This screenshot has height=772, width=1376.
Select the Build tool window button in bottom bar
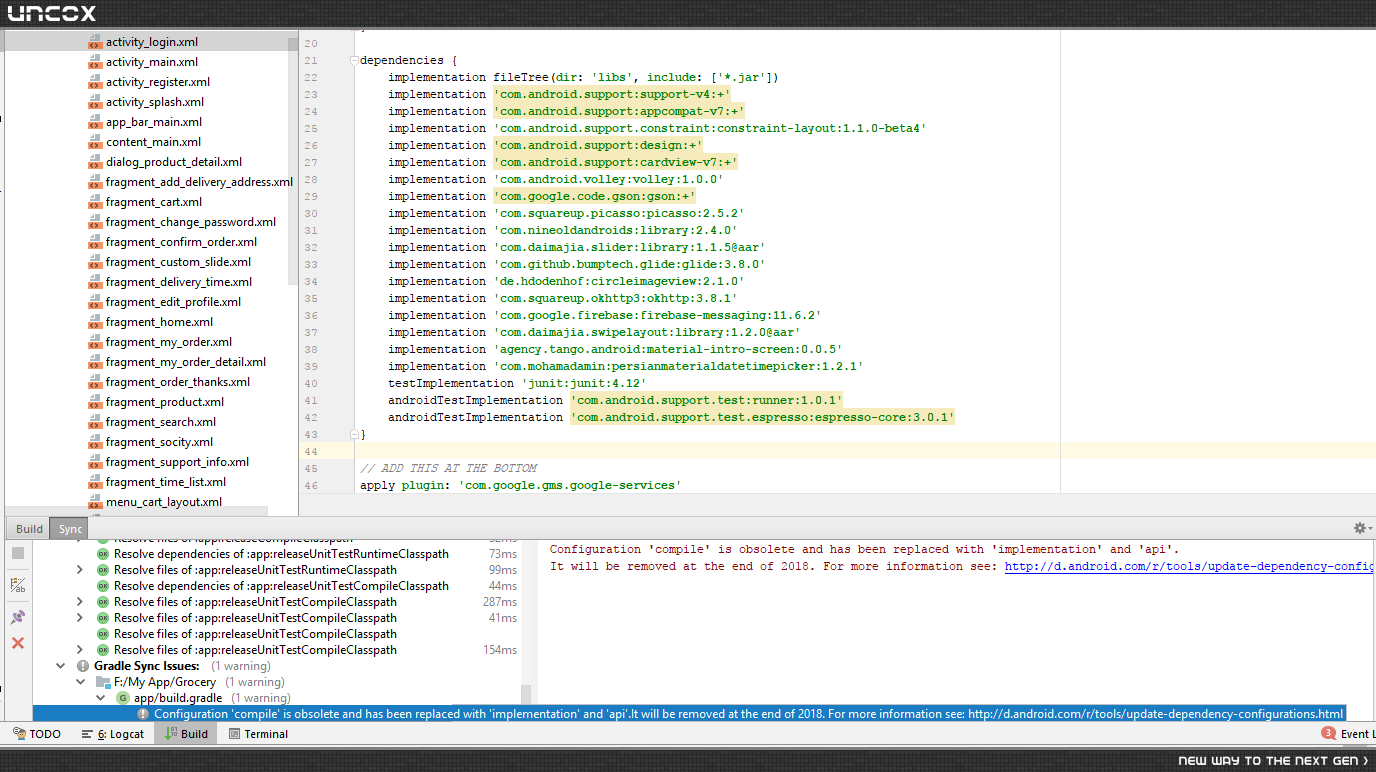(x=186, y=734)
